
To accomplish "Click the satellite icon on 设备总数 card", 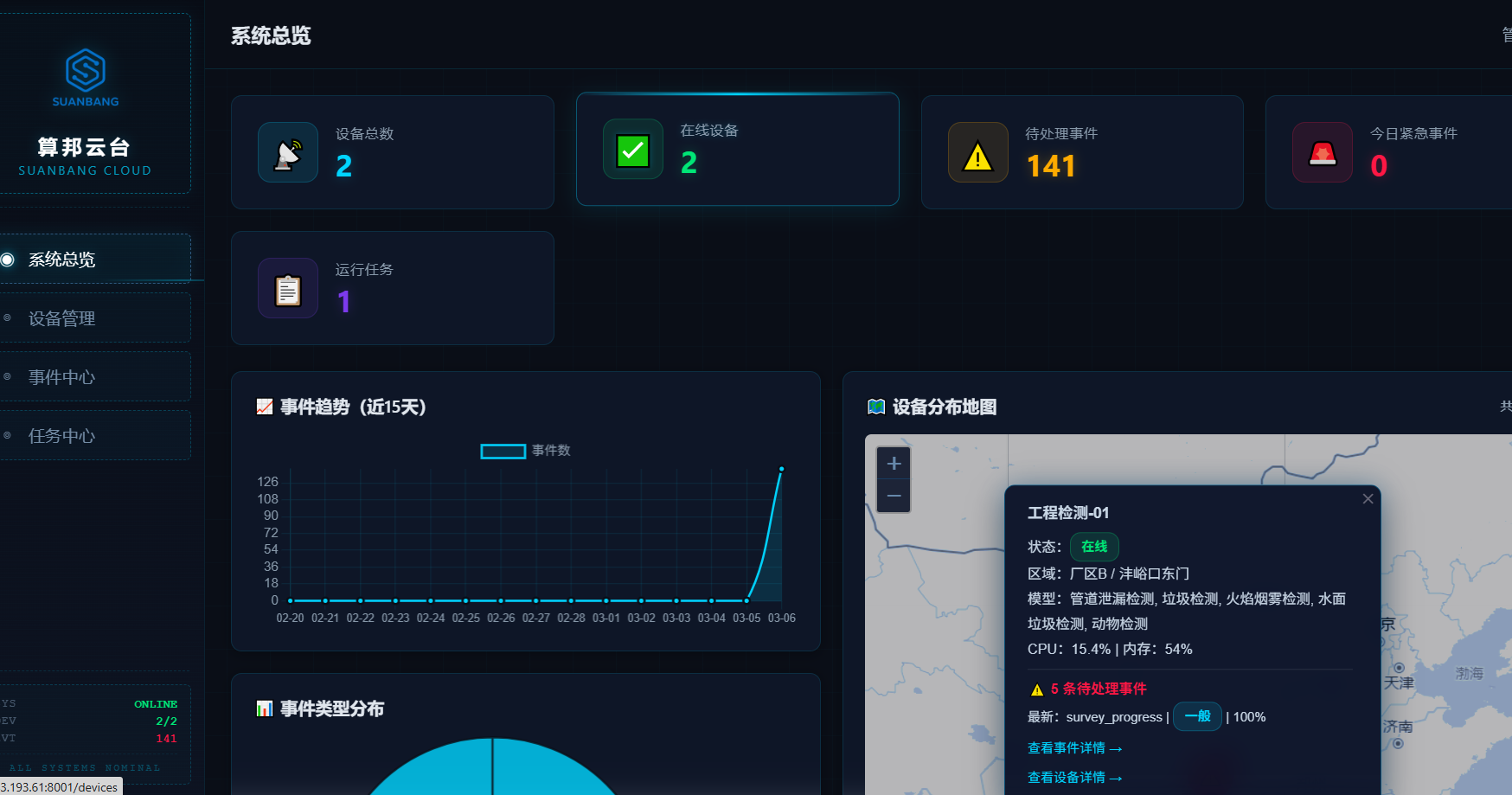I will [288, 151].
